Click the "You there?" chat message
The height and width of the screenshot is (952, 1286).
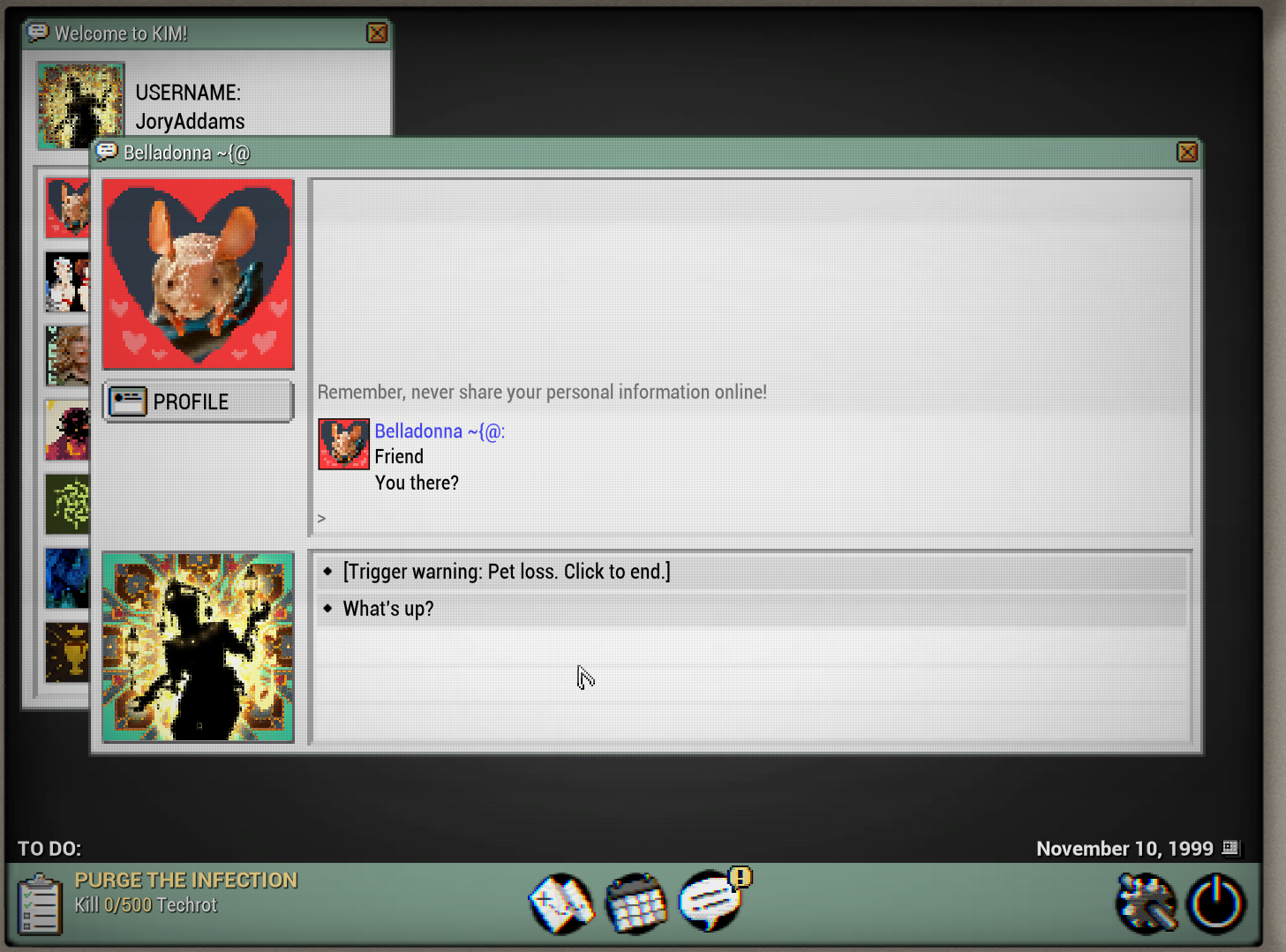(417, 483)
